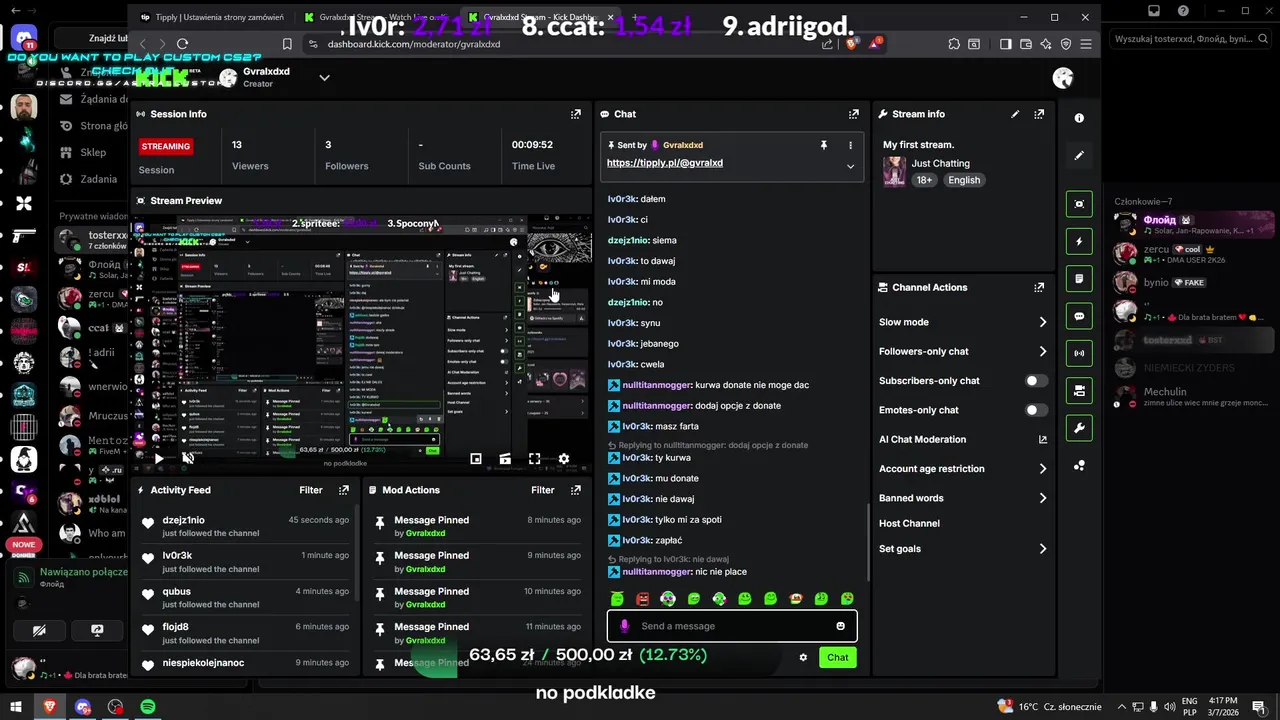Open Spotify from the Windows taskbar
The height and width of the screenshot is (720, 1280).
point(148,707)
